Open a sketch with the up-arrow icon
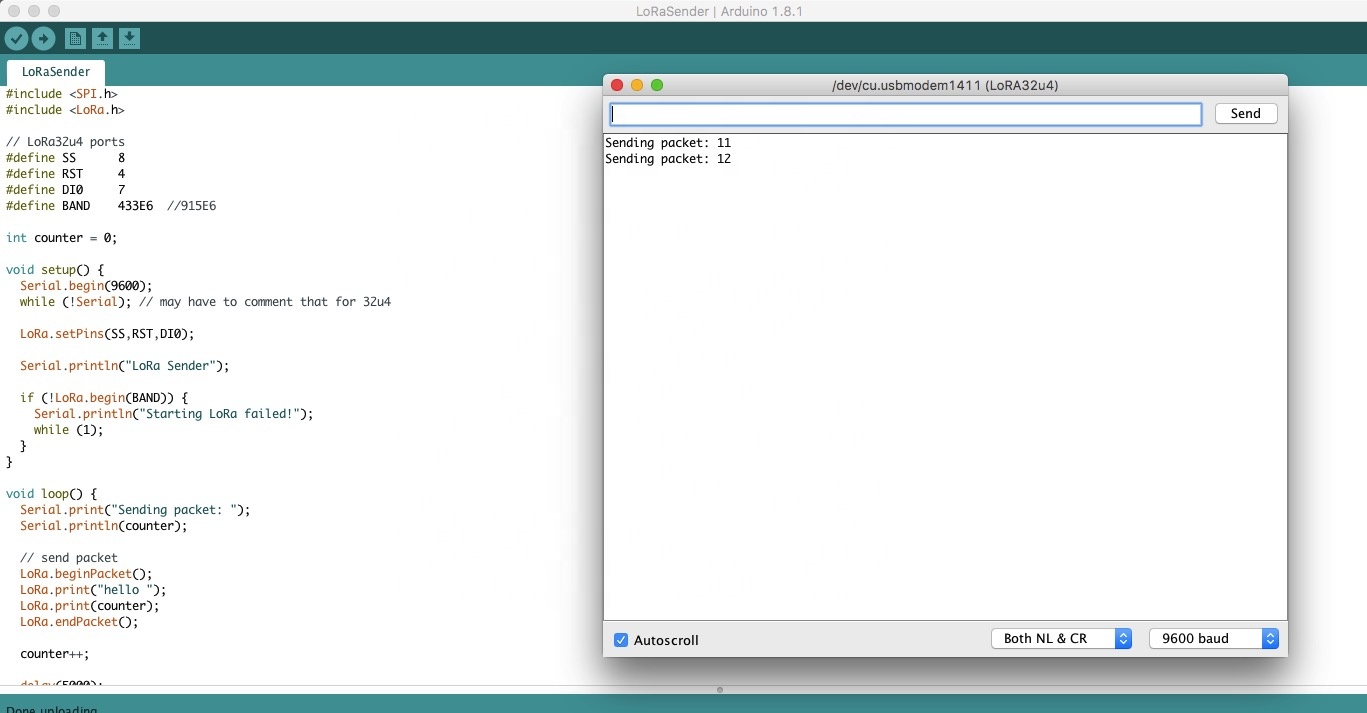Screen dimensions: 1367x713 coord(102,39)
